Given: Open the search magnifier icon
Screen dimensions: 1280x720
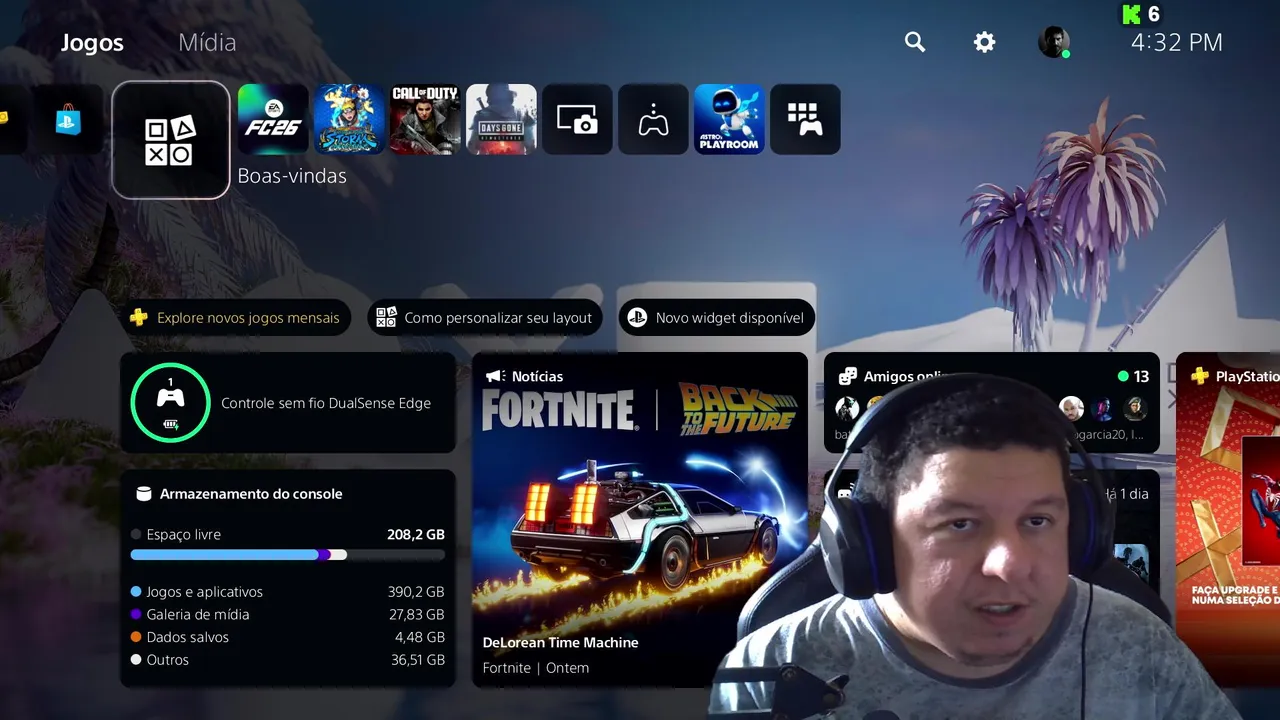Looking at the screenshot, I should point(915,42).
